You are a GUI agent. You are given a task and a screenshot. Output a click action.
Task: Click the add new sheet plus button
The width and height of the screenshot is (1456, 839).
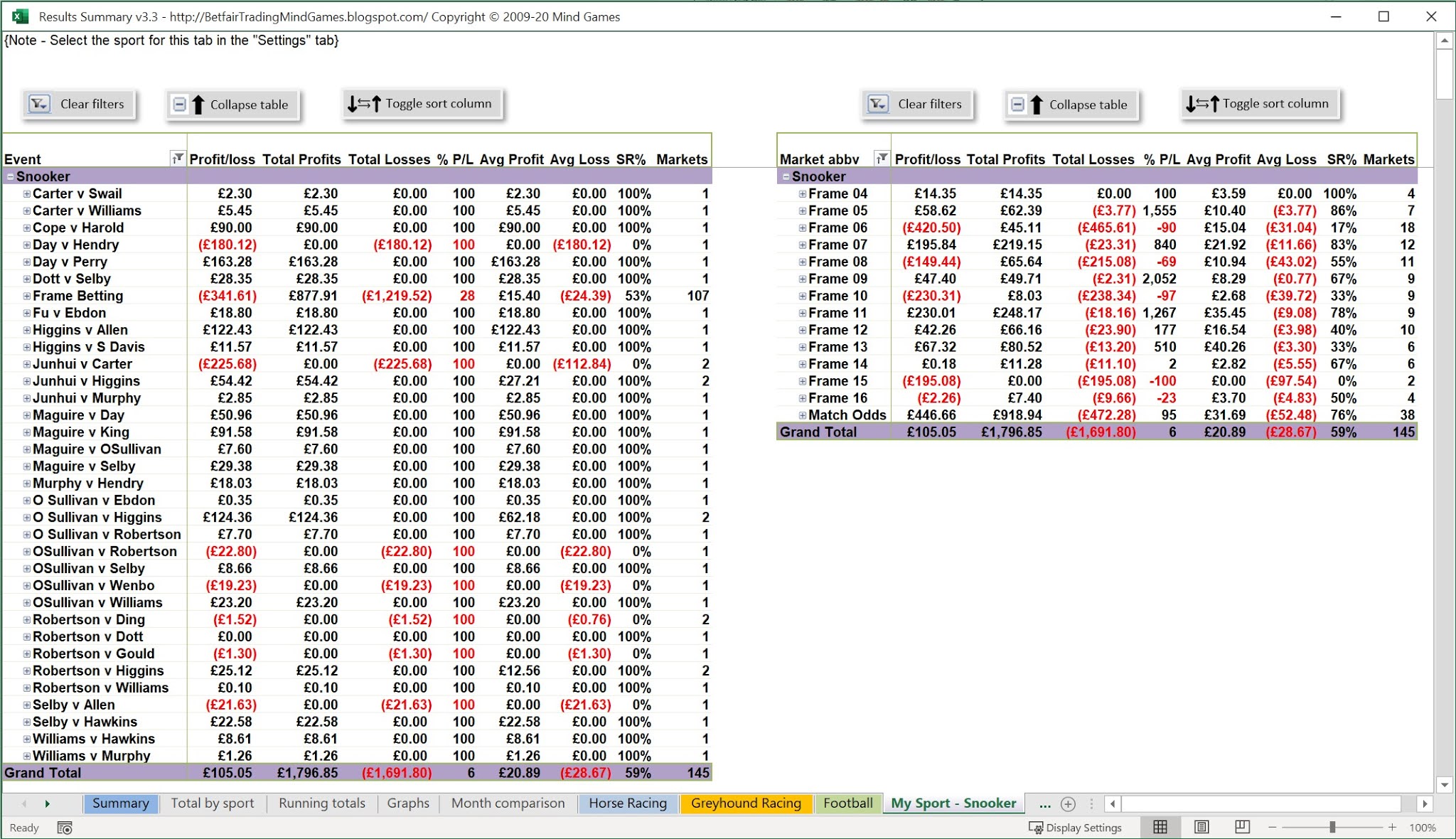[1068, 803]
